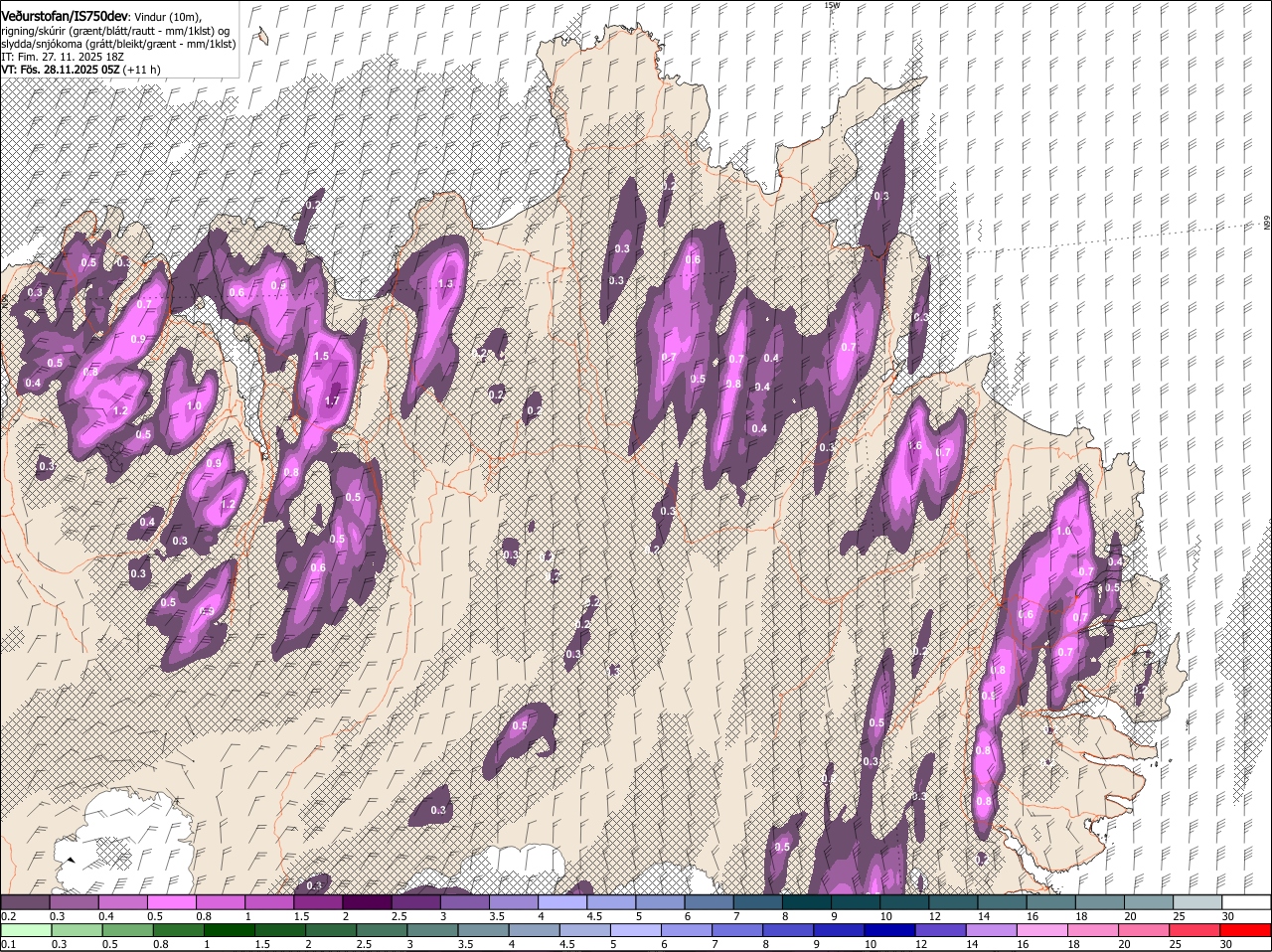Click the 'Veðurstofan/IS750dev' title text

(65, 17)
